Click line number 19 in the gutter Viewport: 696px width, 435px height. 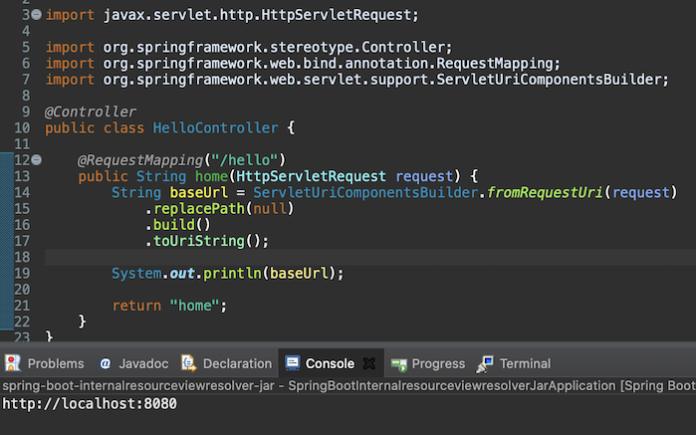coord(22,273)
